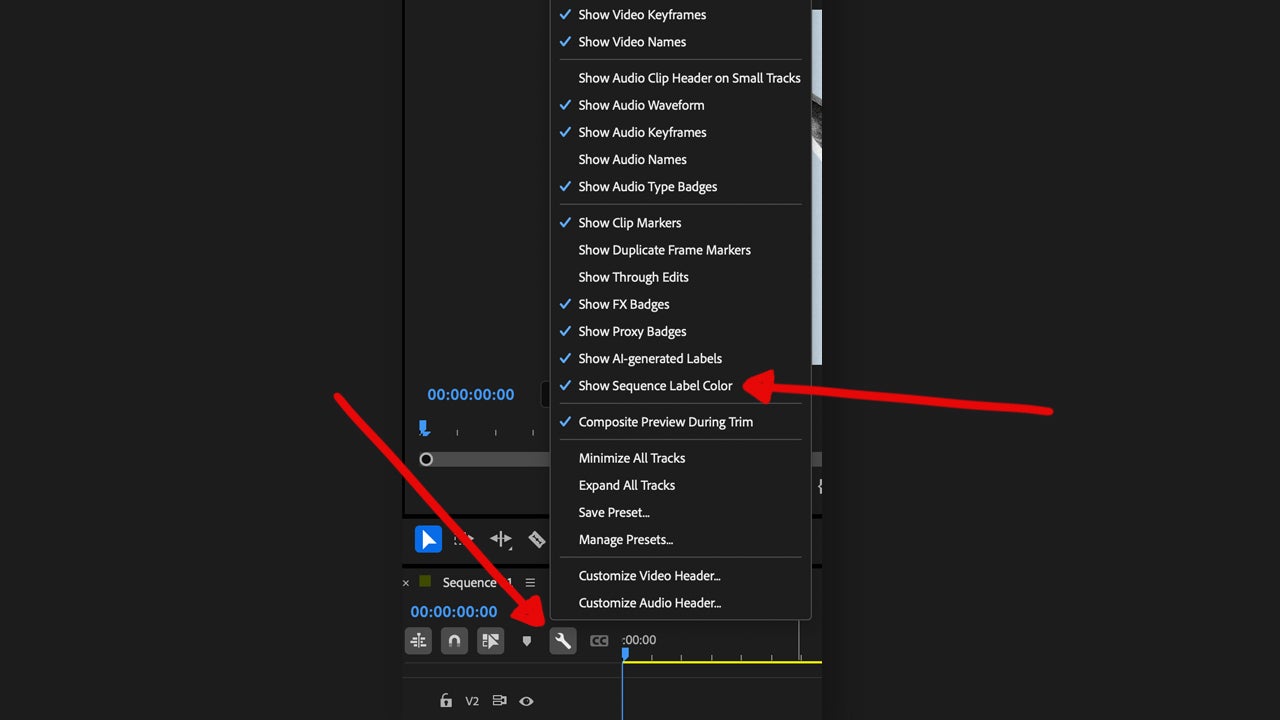
Task: Select the Razor tool
Action: click(537, 539)
